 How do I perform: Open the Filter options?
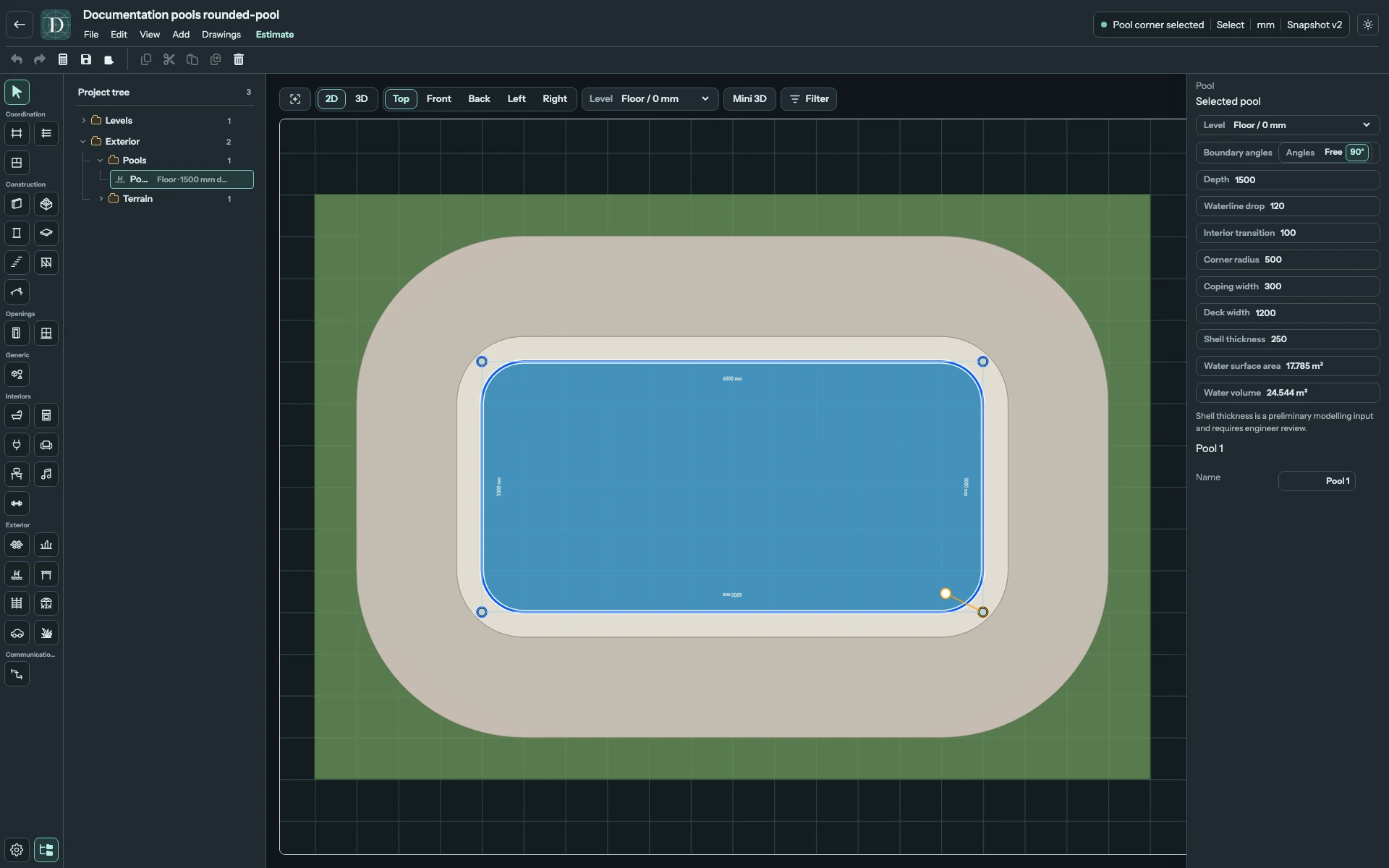click(x=809, y=99)
